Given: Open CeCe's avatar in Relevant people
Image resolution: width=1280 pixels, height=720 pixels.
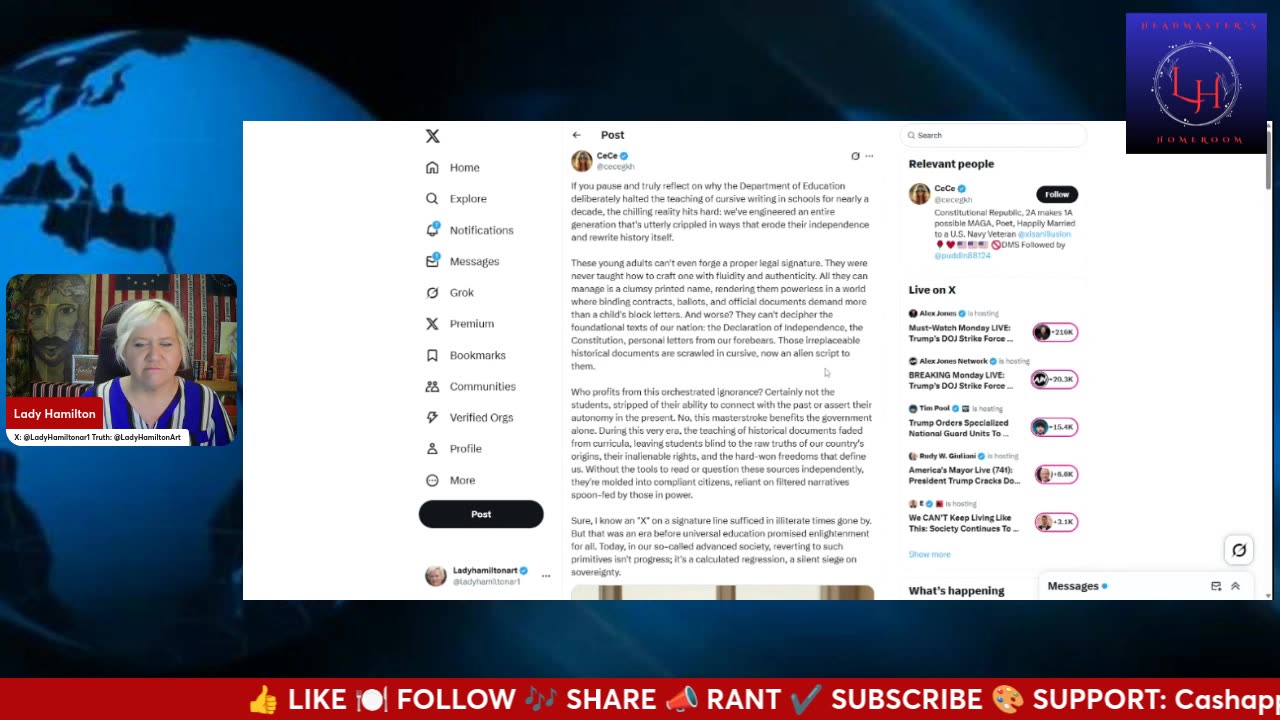Looking at the screenshot, I should (x=919, y=194).
